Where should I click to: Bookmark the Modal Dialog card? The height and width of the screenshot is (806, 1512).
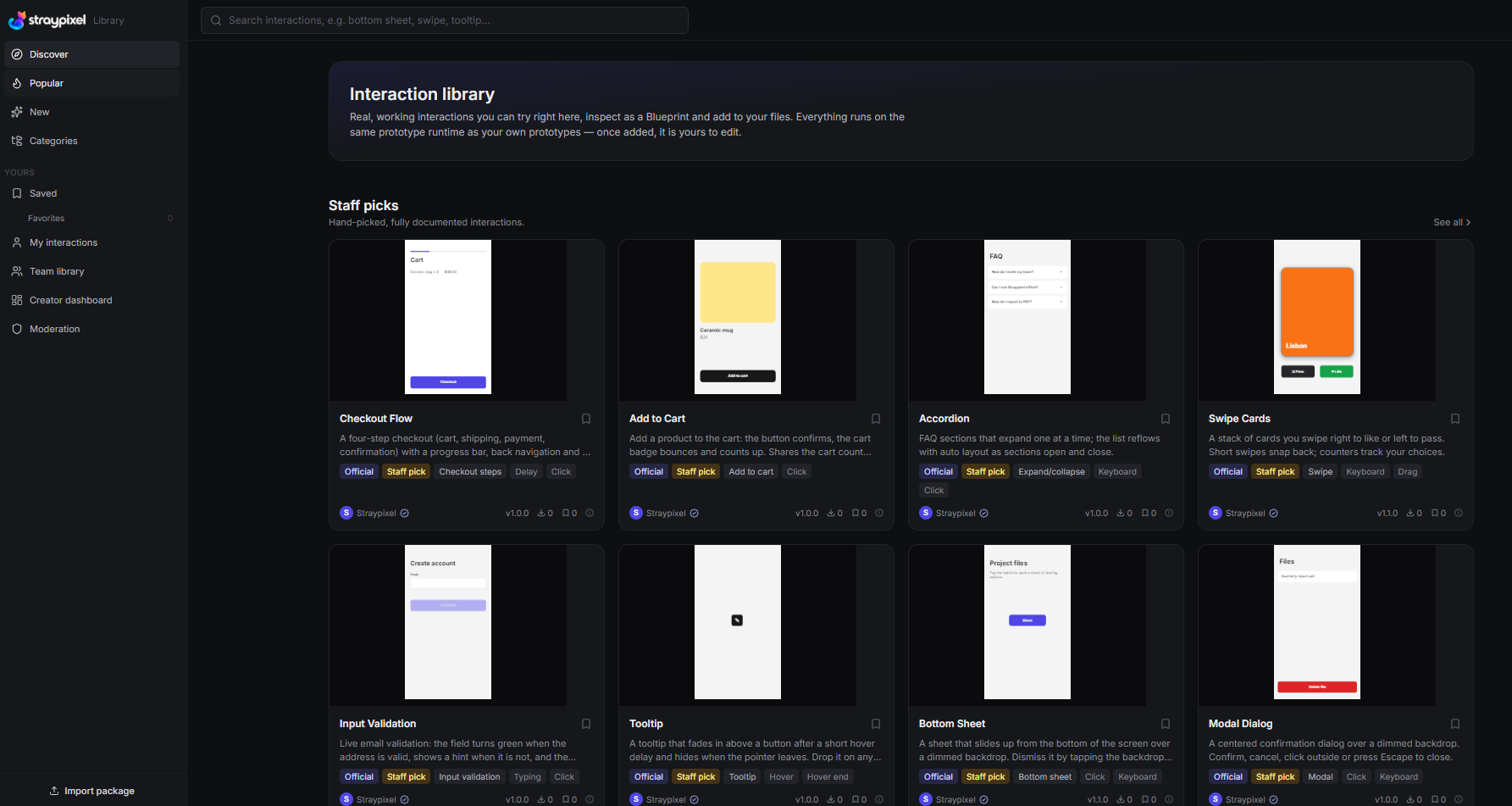point(1455,724)
